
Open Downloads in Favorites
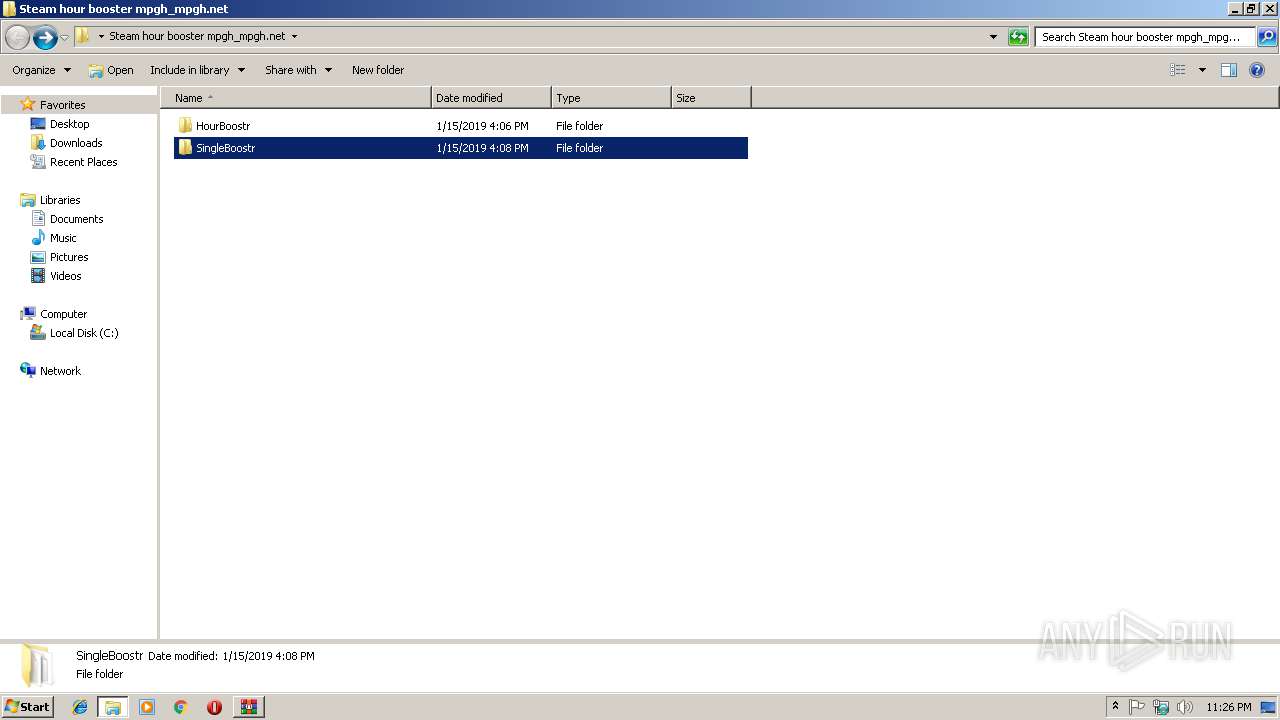(x=76, y=143)
